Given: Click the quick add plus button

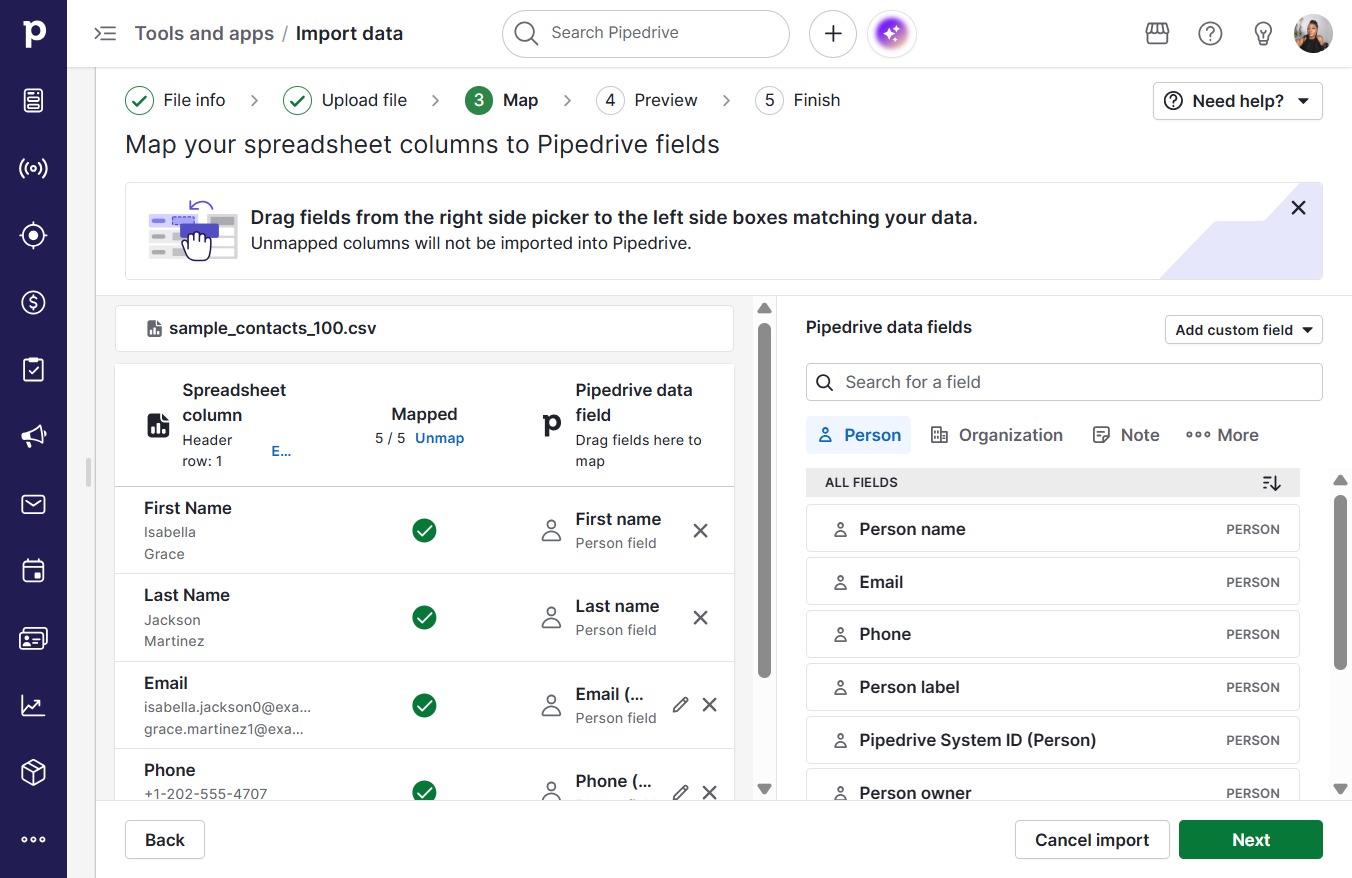Looking at the screenshot, I should (833, 34).
